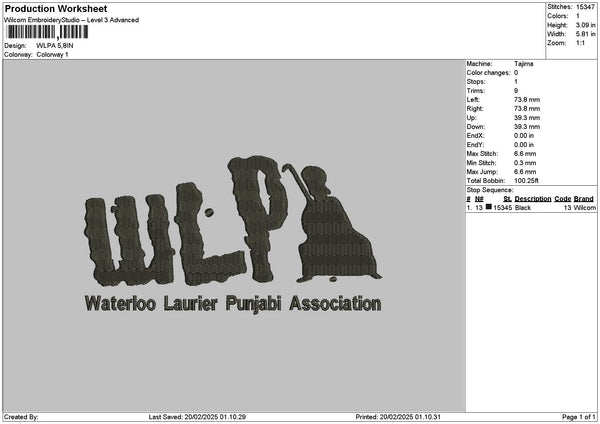This screenshot has width=600, height=424.
Task: Click the black thread color swatch
Action: pyautogui.click(x=488, y=207)
